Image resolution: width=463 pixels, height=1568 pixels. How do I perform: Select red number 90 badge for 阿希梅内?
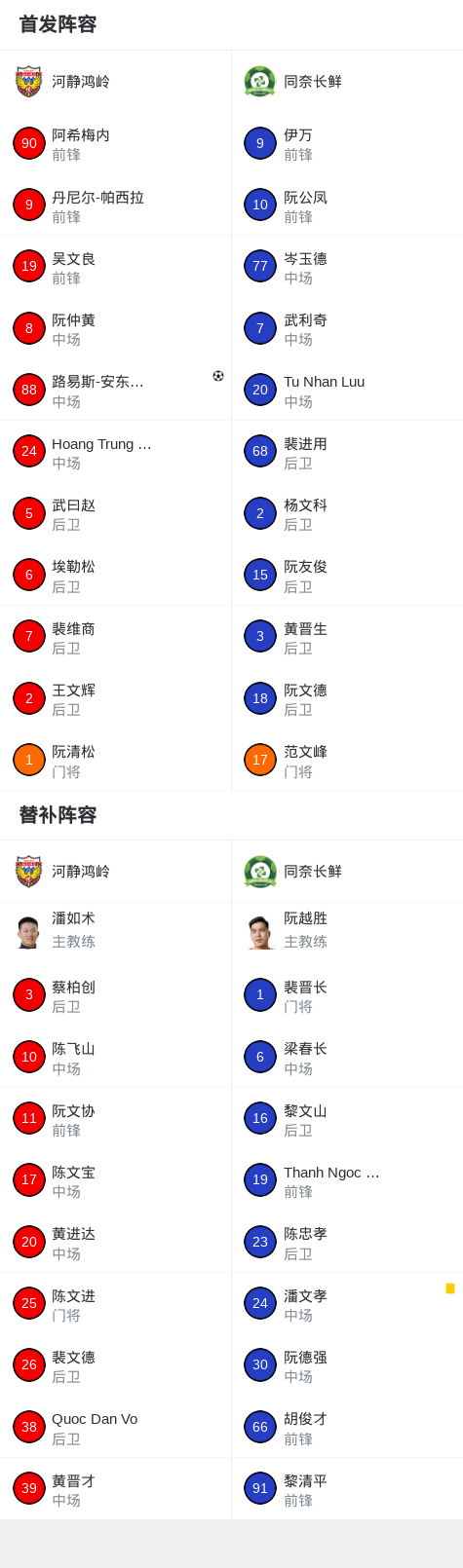29,143
